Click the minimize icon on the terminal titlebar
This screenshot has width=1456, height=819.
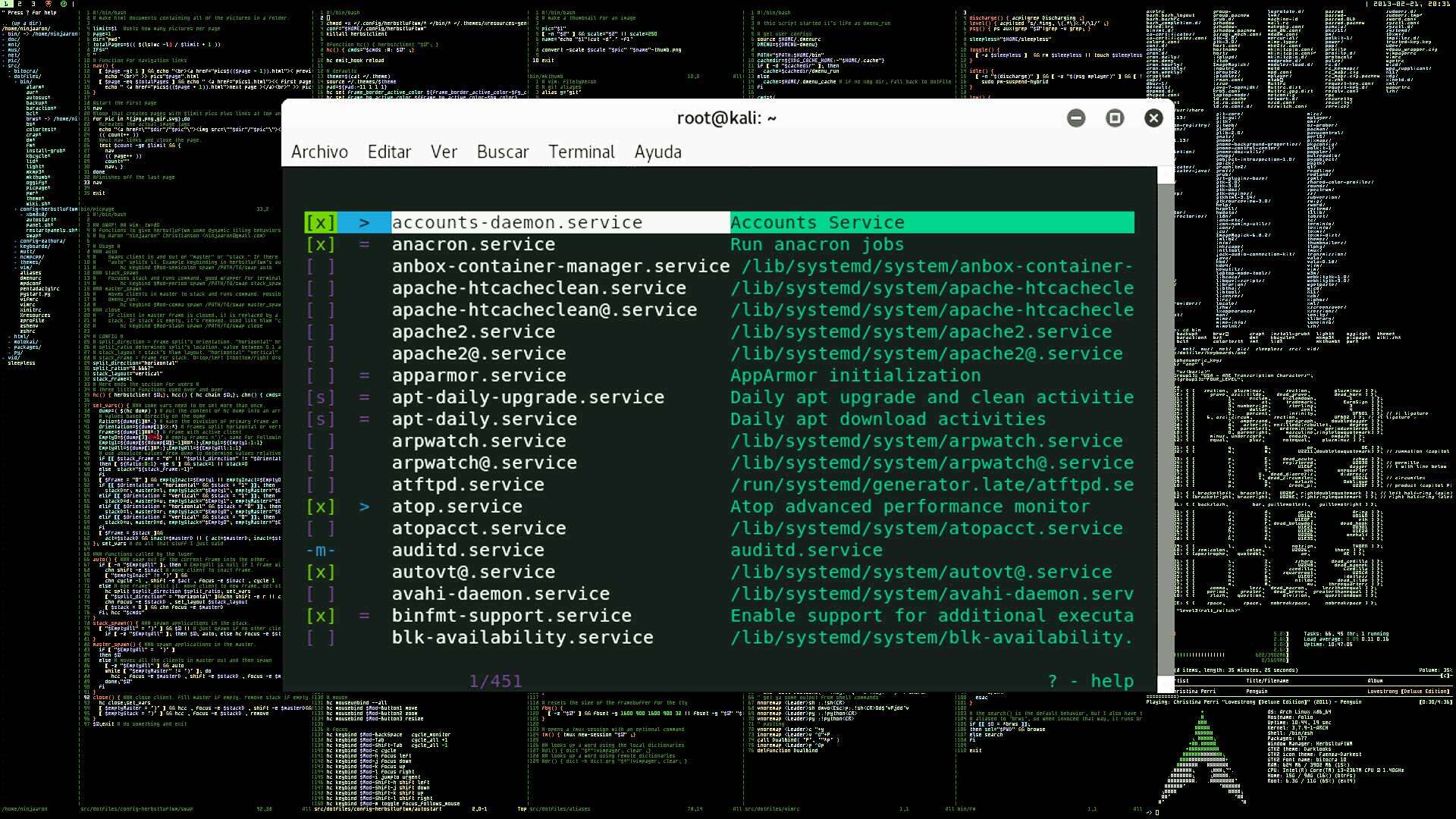pos(1076,118)
